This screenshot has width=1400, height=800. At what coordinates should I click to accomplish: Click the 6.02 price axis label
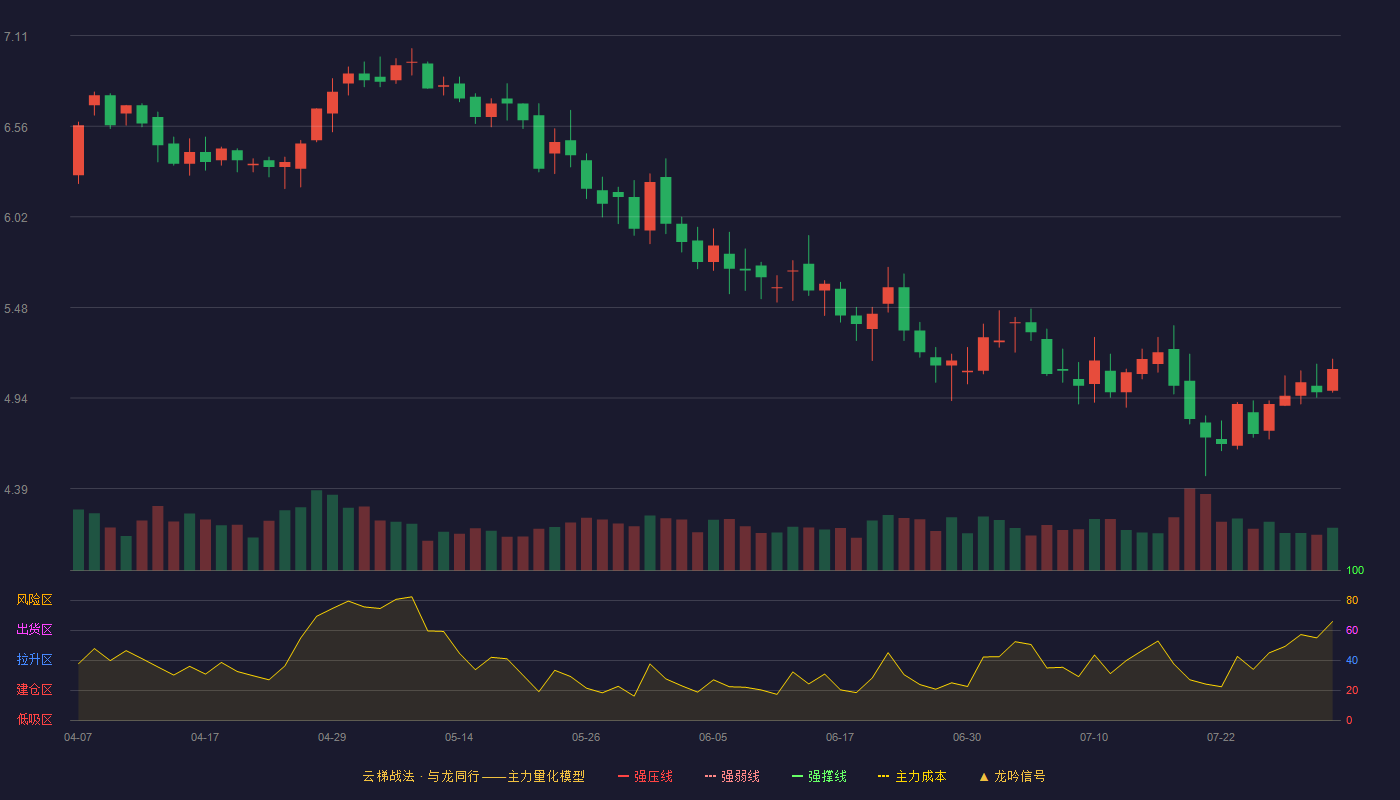(16, 218)
